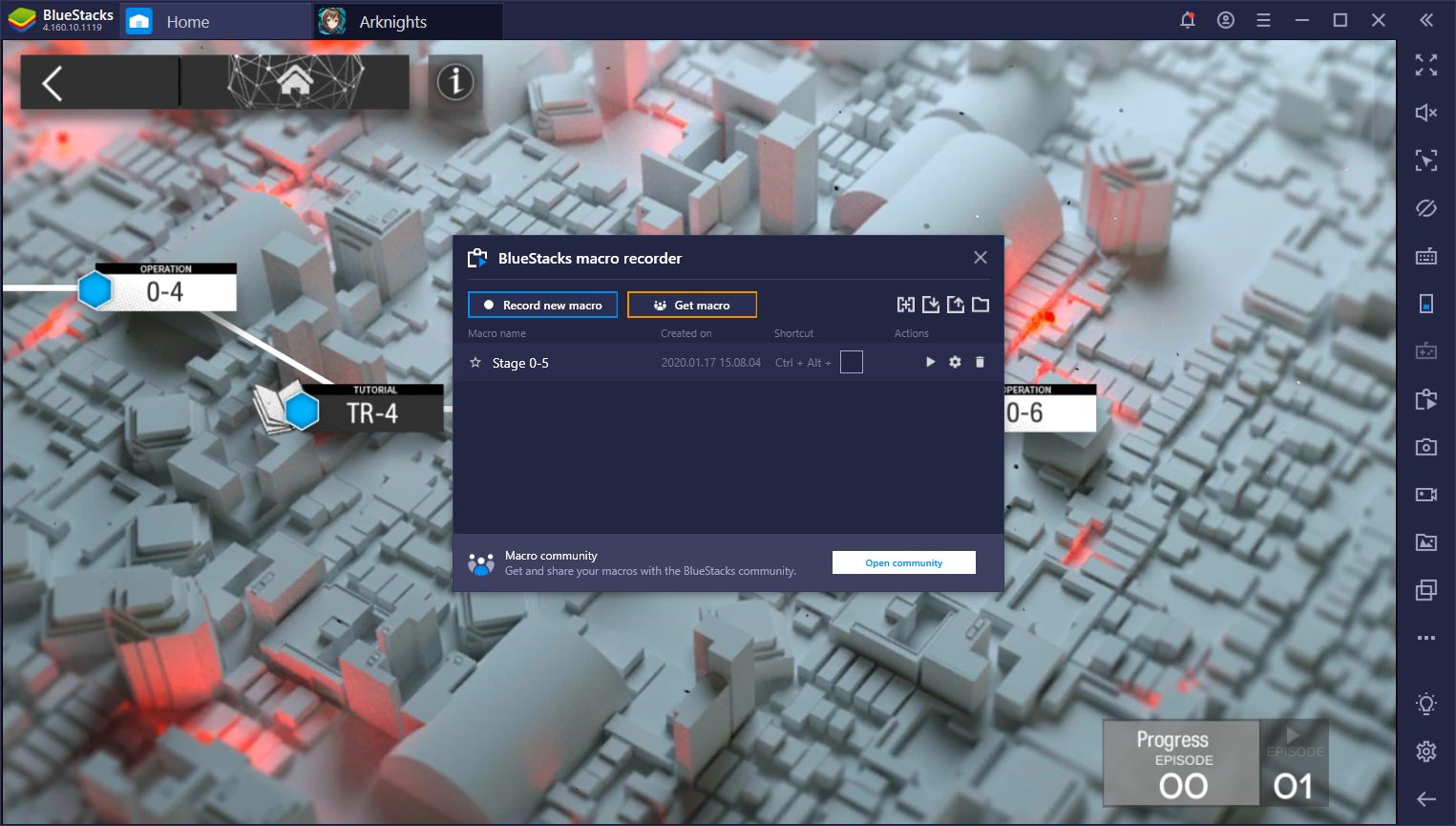The image size is (1456, 826).
Task: Click the shortcut key box for Stage 0-5
Action: click(x=852, y=362)
